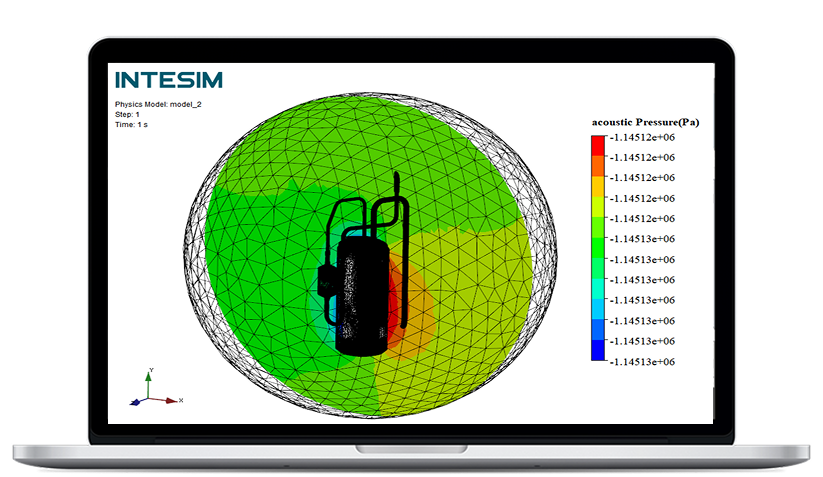
Task: Click the blue Z axis arrow of the triad
Action: 135,404
